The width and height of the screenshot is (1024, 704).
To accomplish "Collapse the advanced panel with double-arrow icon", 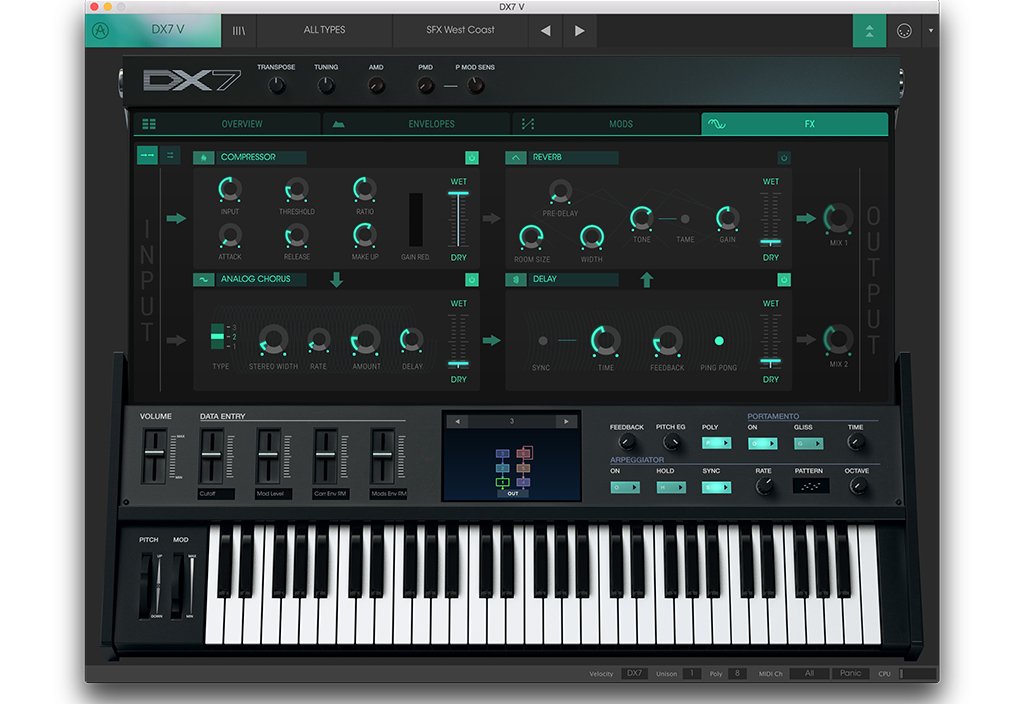I will click(x=869, y=30).
